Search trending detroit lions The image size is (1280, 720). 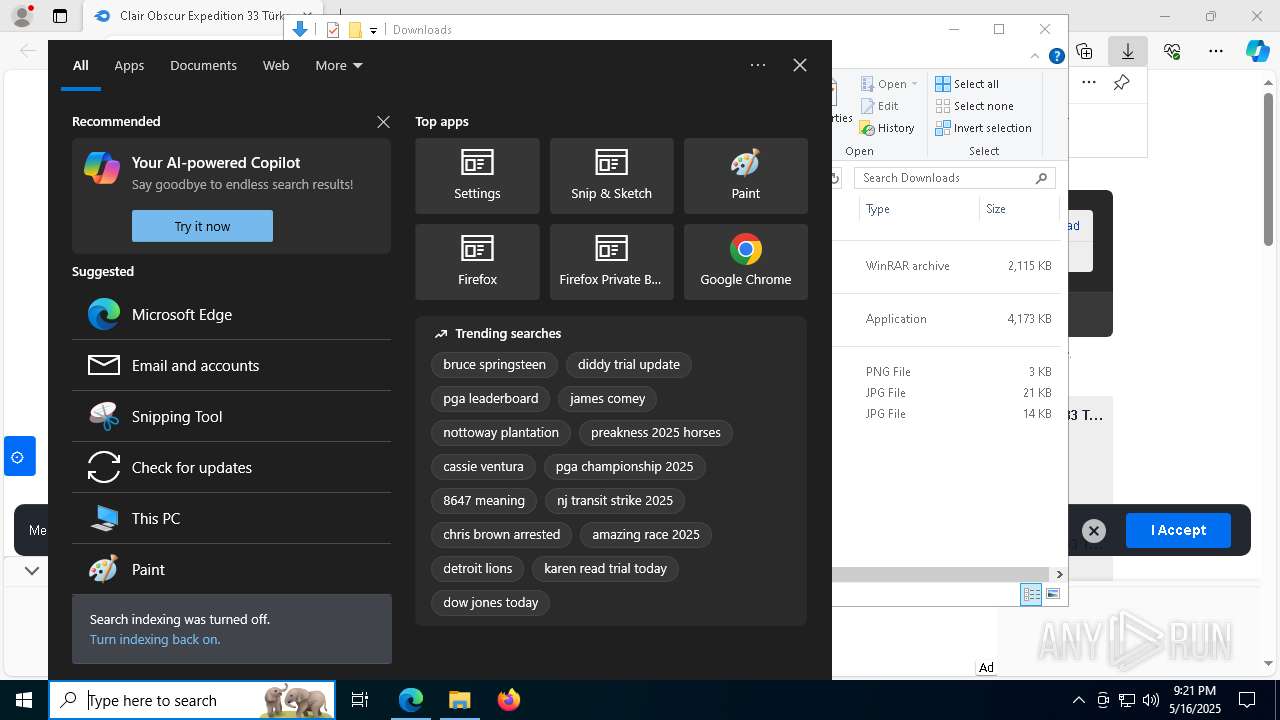(477, 568)
